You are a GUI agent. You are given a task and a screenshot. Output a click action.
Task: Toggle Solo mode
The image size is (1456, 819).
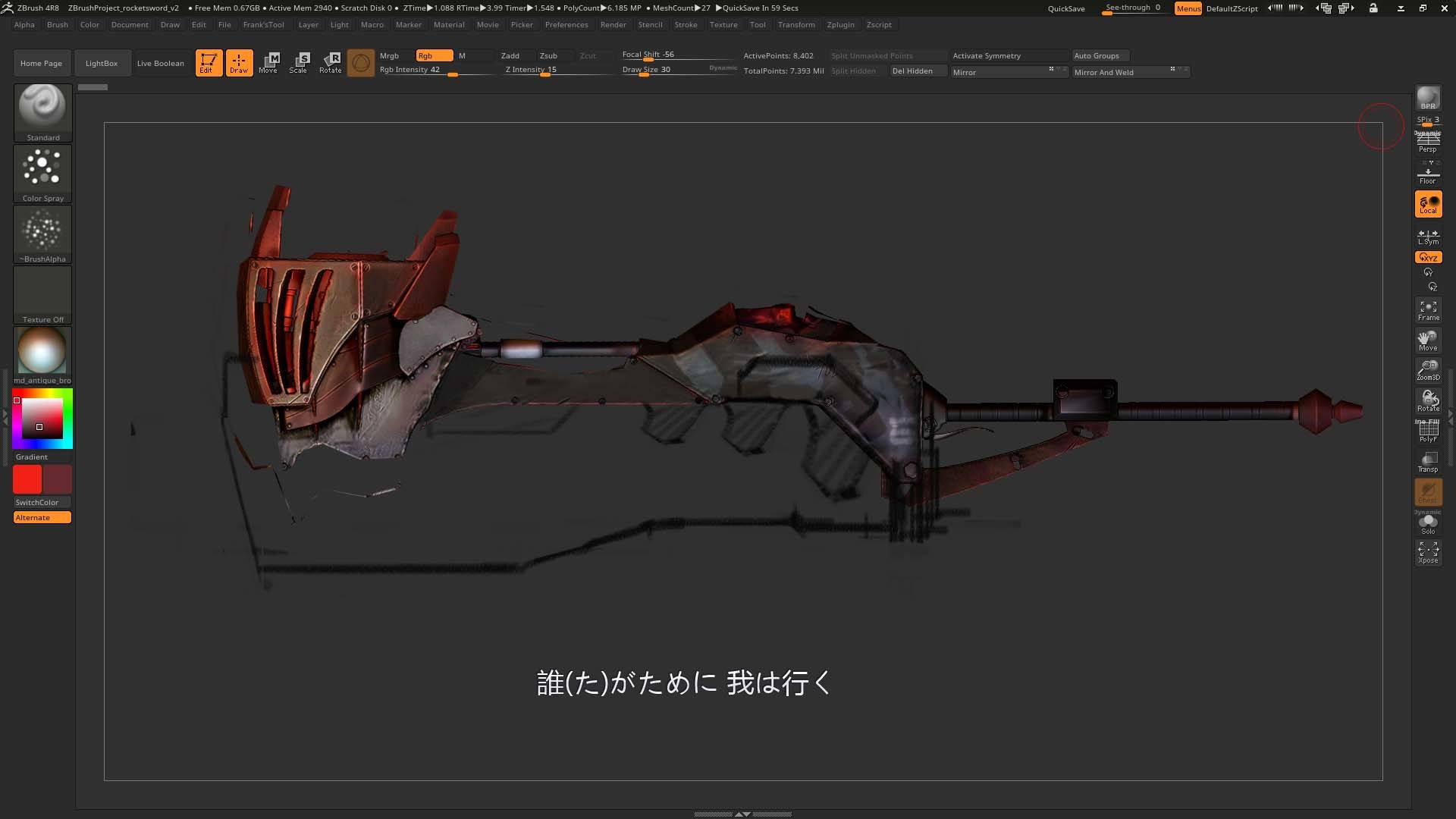click(1428, 524)
